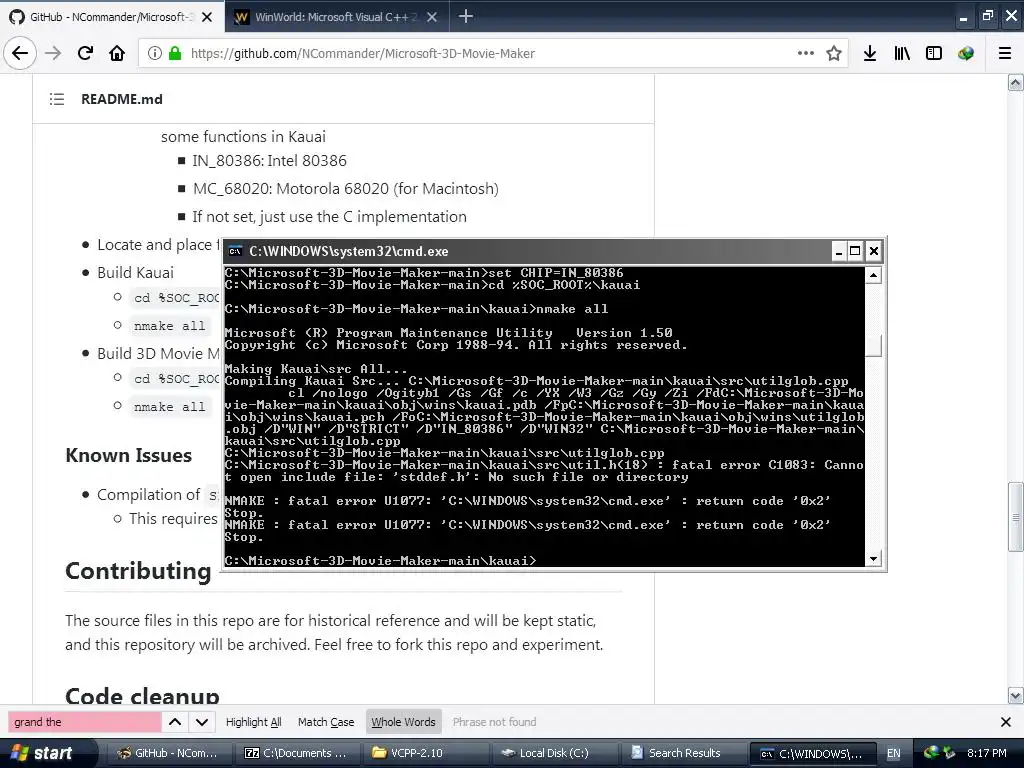Image resolution: width=1024 pixels, height=768 pixels.
Task: Click the README.md heading
Action: click(x=121, y=99)
